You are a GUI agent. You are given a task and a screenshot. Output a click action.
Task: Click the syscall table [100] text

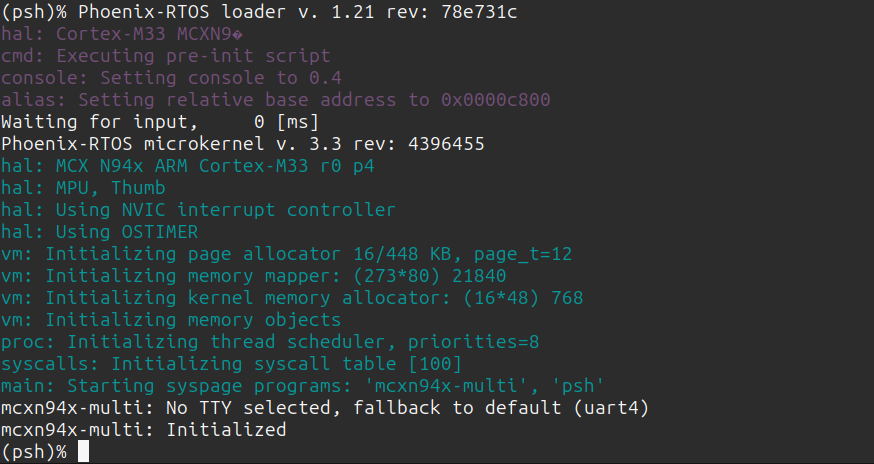pyautogui.click(x=358, y=364)
